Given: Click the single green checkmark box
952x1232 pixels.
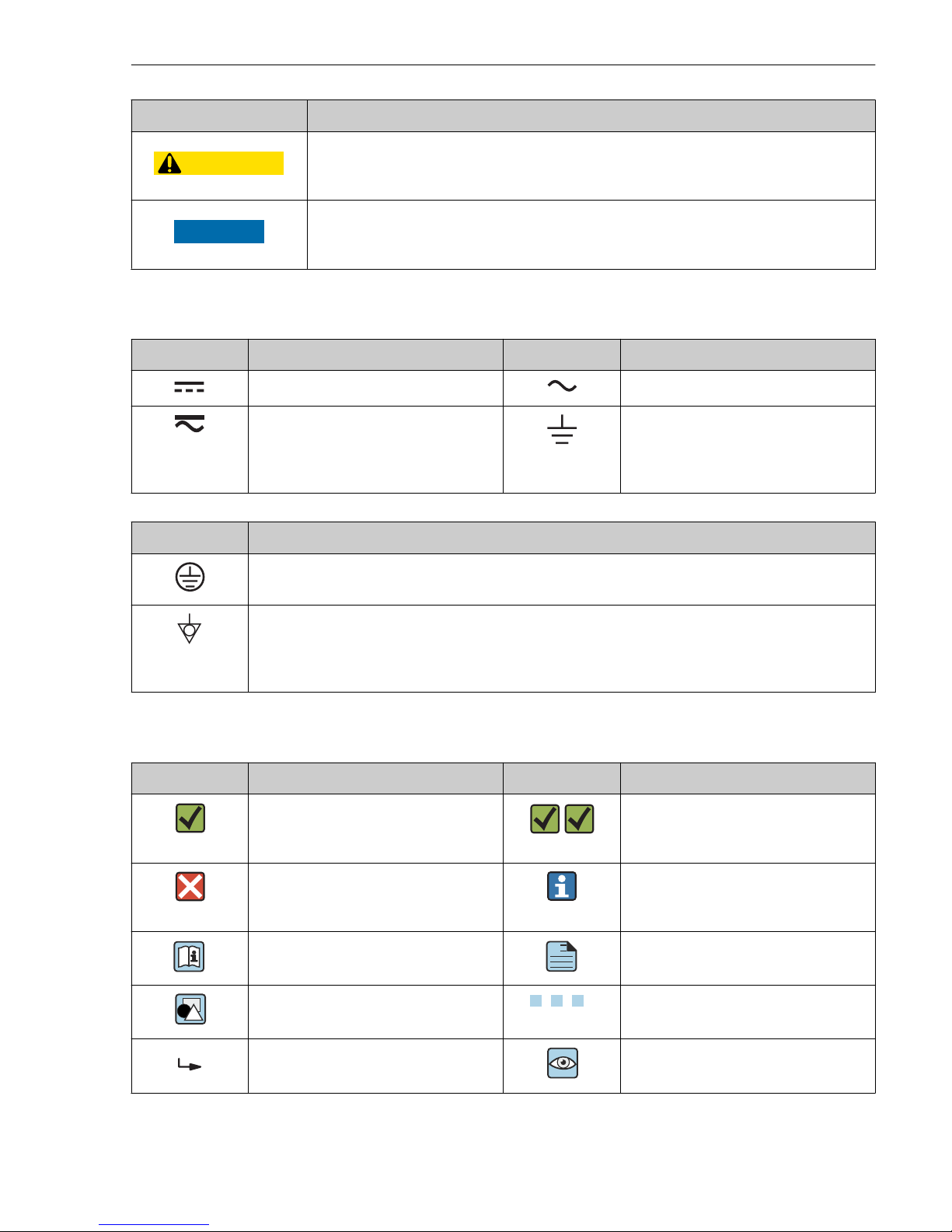Looking at the screenshot, I should (190, 818).
